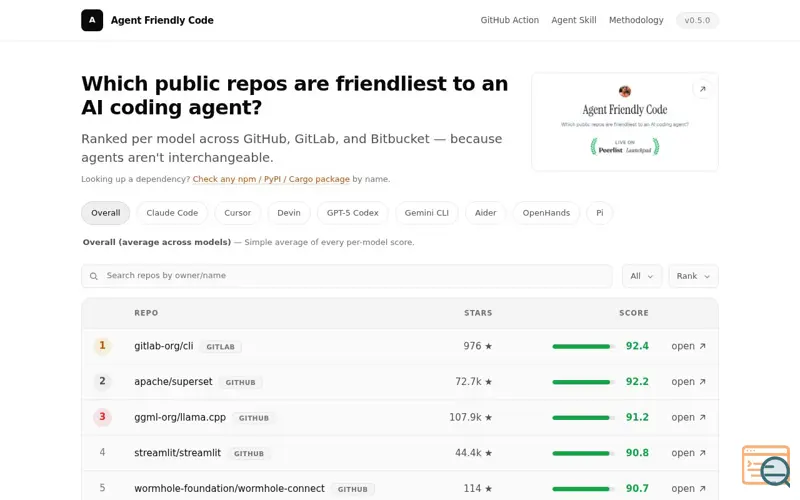800x500 pixels.
Task: Click the rank 2 badge
Action: (102, 381)
